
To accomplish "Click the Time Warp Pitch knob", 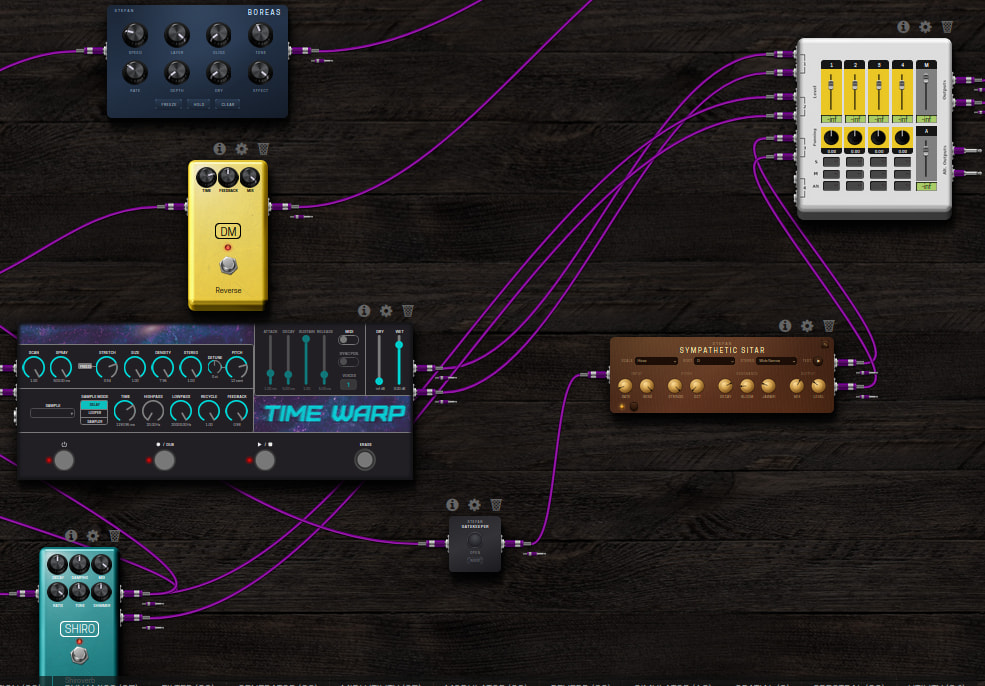I will (x=237, y=367).
